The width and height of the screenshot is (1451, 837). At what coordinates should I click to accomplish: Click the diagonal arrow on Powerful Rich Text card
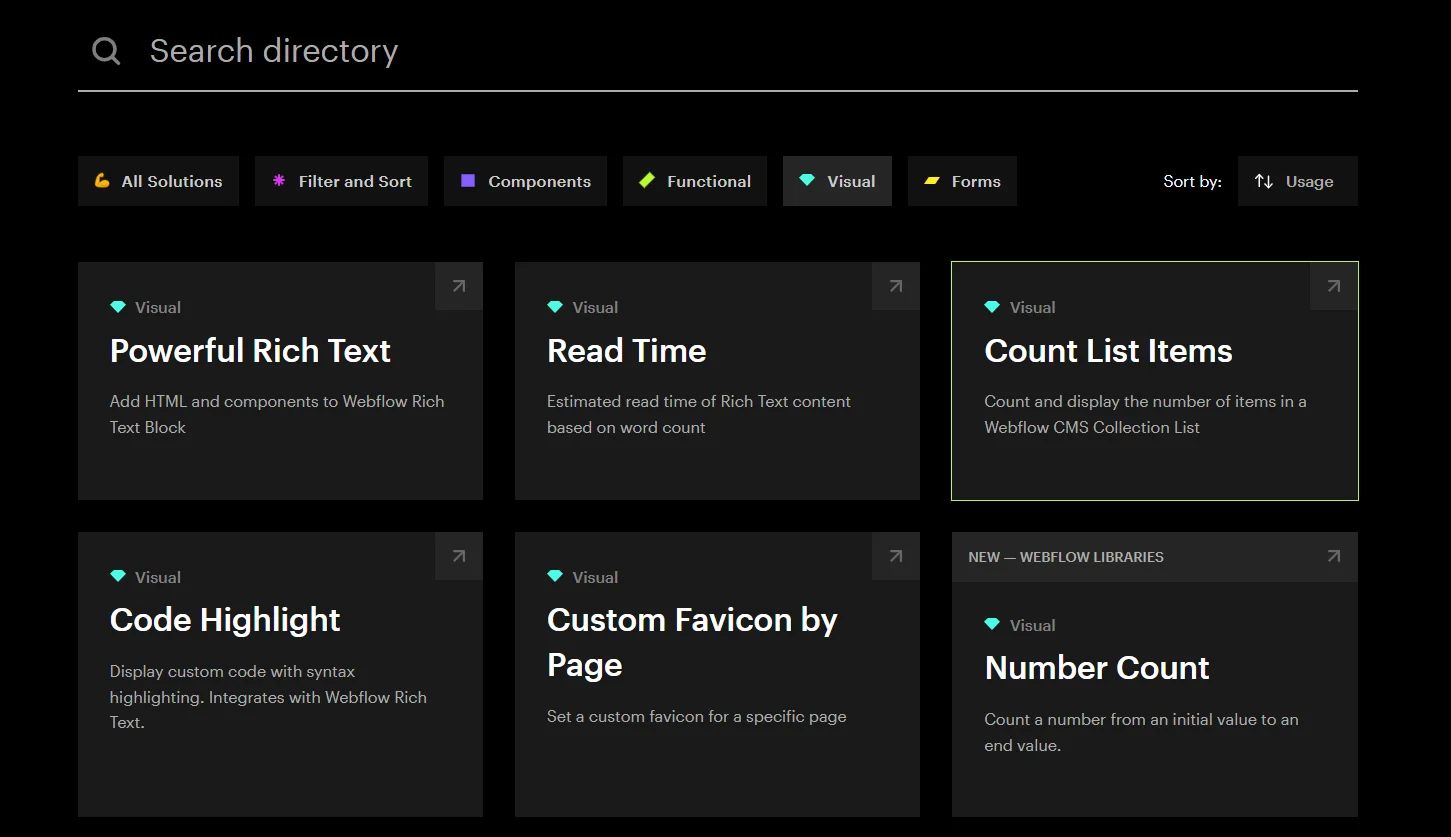[458, 286]
